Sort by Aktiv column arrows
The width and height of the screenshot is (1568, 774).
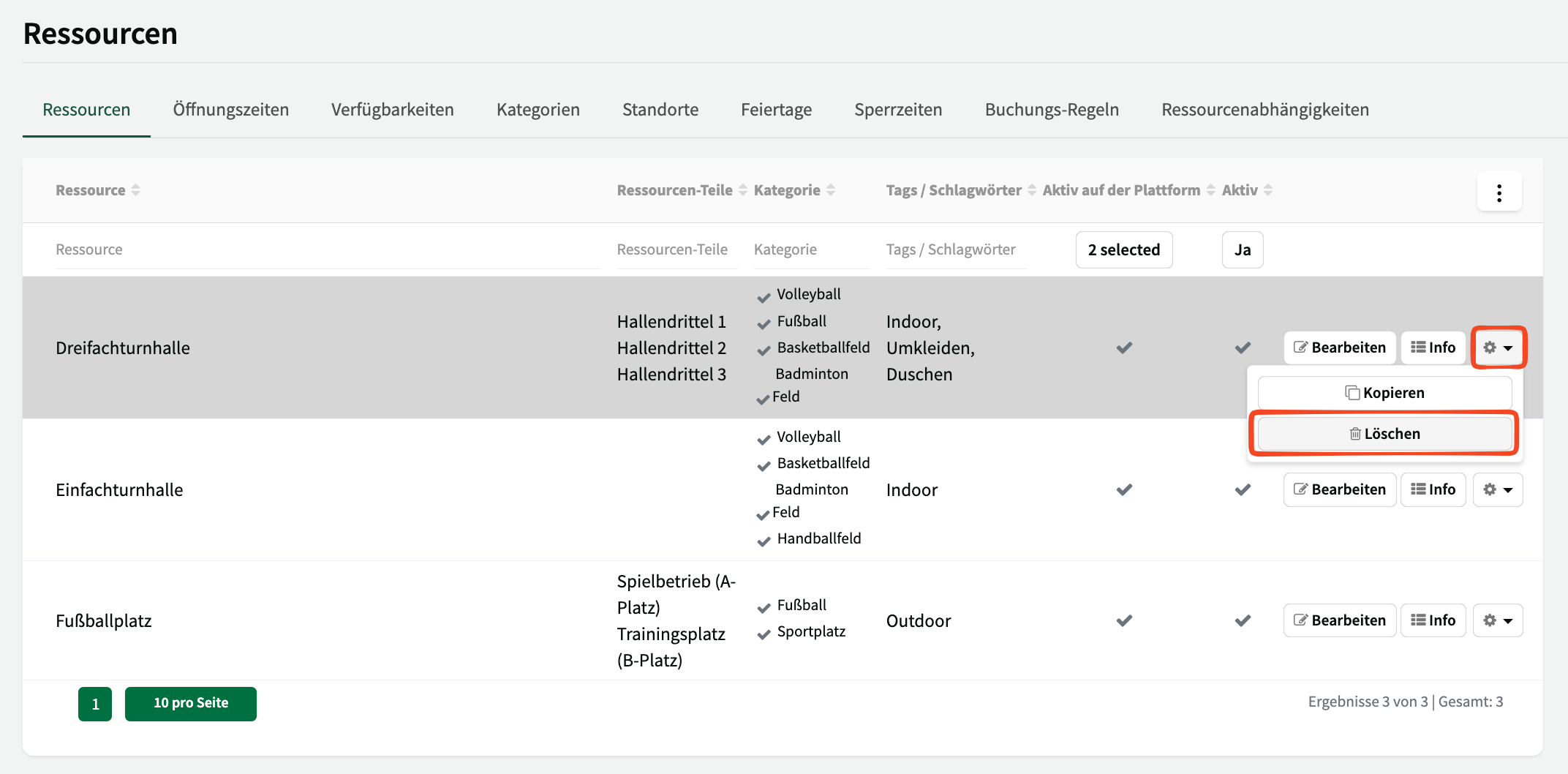[1267, 190]
